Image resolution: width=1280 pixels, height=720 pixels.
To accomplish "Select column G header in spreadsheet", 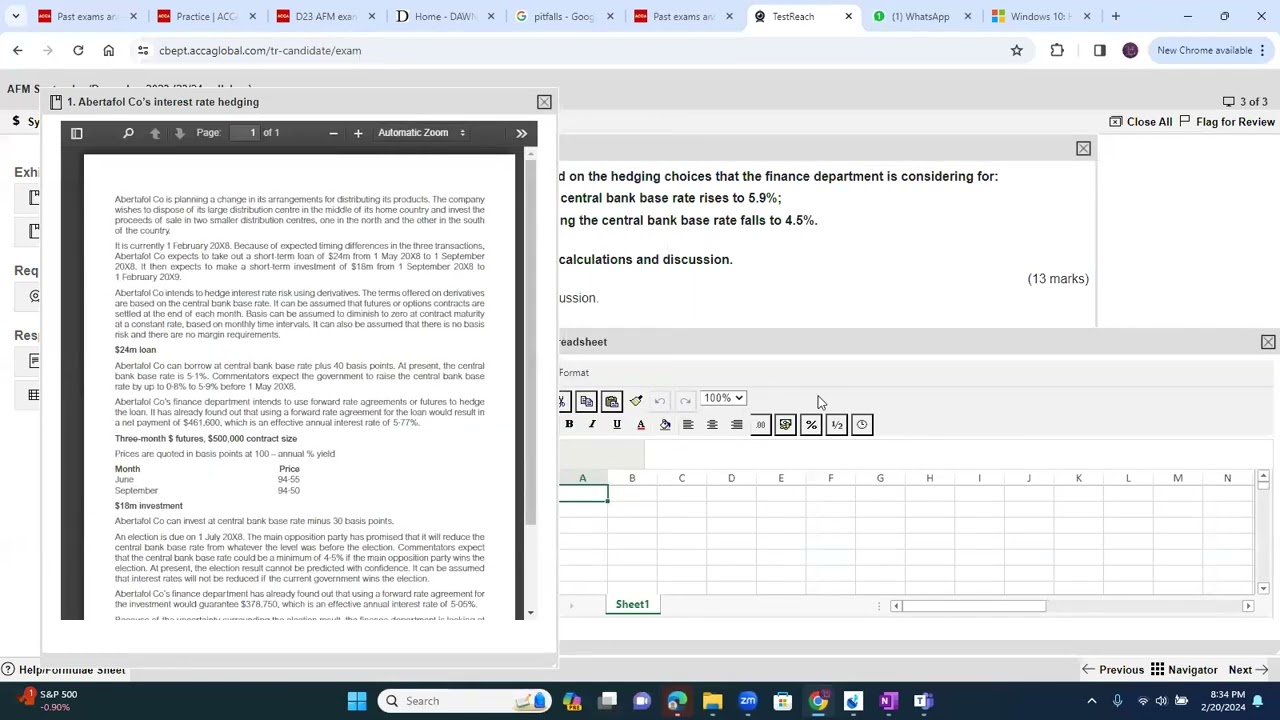I will pos(880,478).
